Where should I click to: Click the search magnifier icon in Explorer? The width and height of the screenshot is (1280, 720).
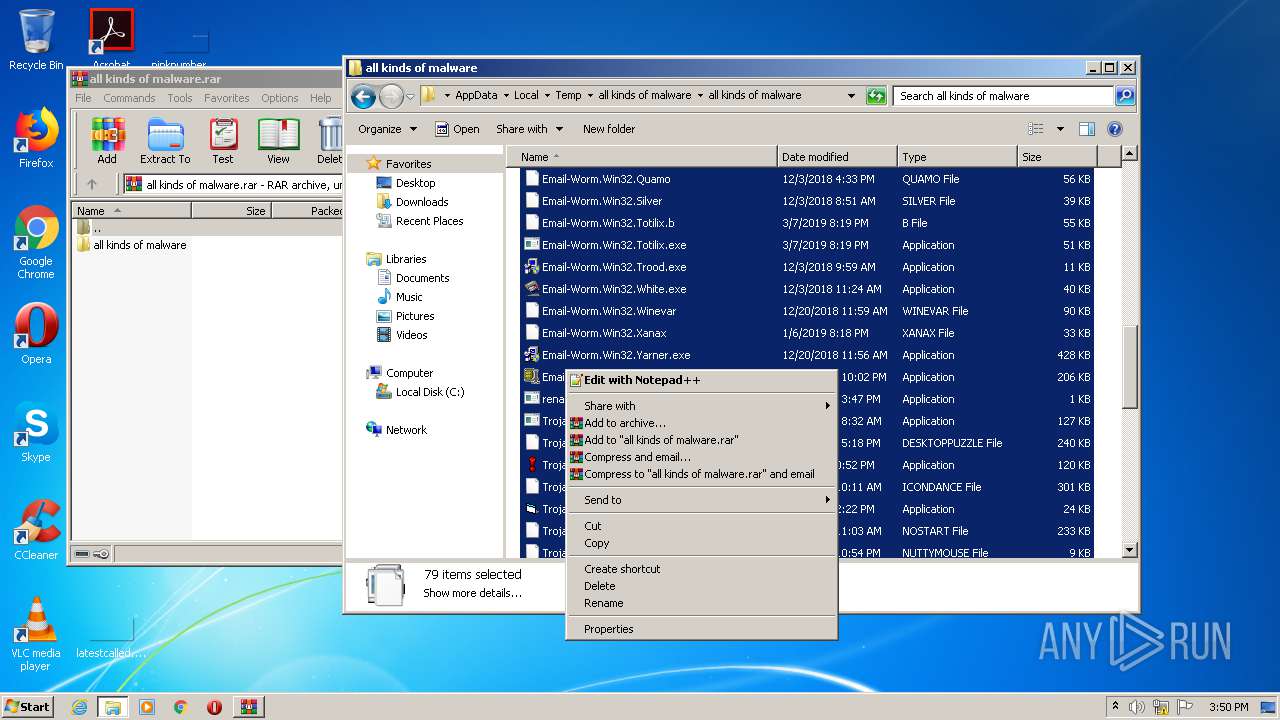point(1125,96)
